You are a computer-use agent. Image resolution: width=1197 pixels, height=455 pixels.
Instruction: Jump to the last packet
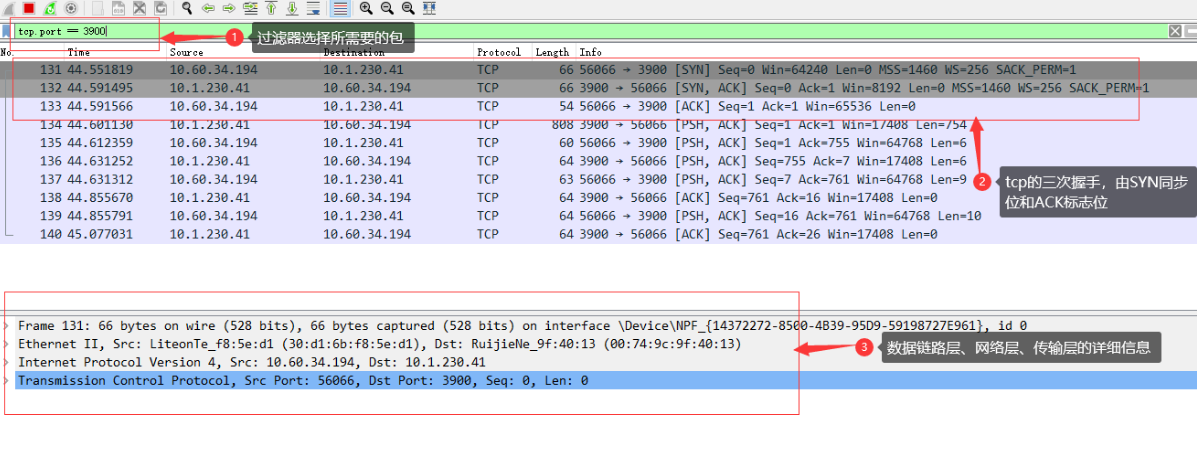pos(292,8)
